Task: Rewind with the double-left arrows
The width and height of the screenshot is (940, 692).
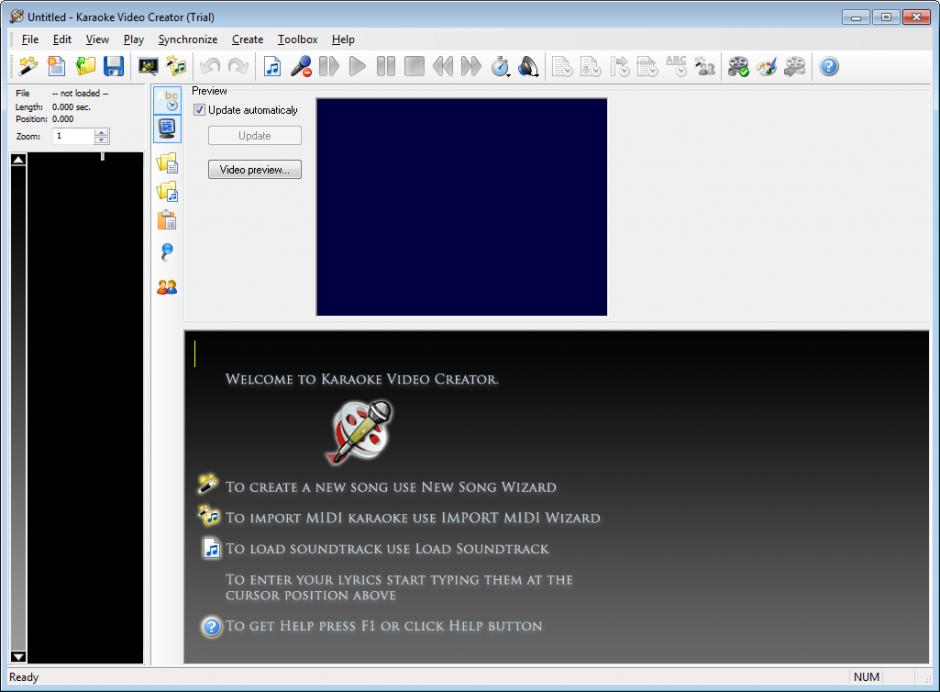Action: point(442,66)
